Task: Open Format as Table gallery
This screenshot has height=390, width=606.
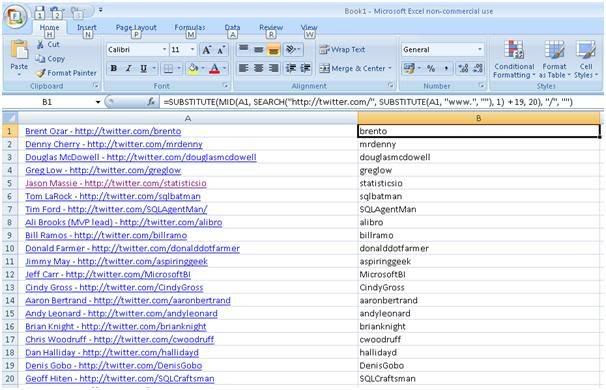Action: (554, 60)
